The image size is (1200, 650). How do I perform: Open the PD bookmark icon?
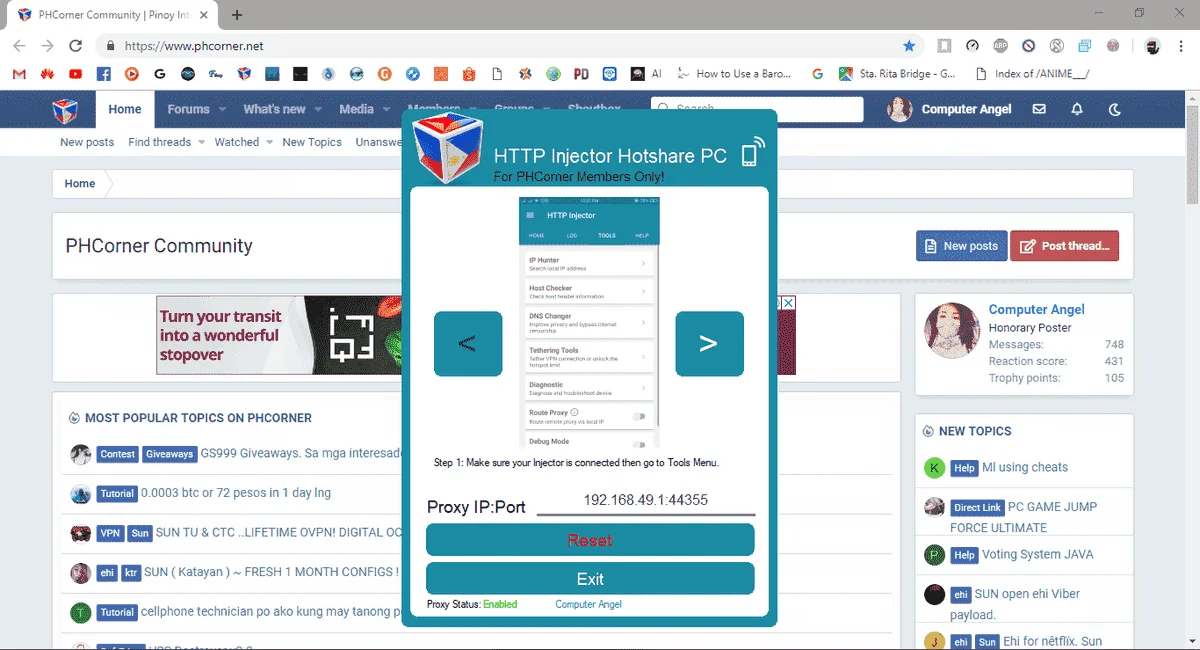[581, 74]
